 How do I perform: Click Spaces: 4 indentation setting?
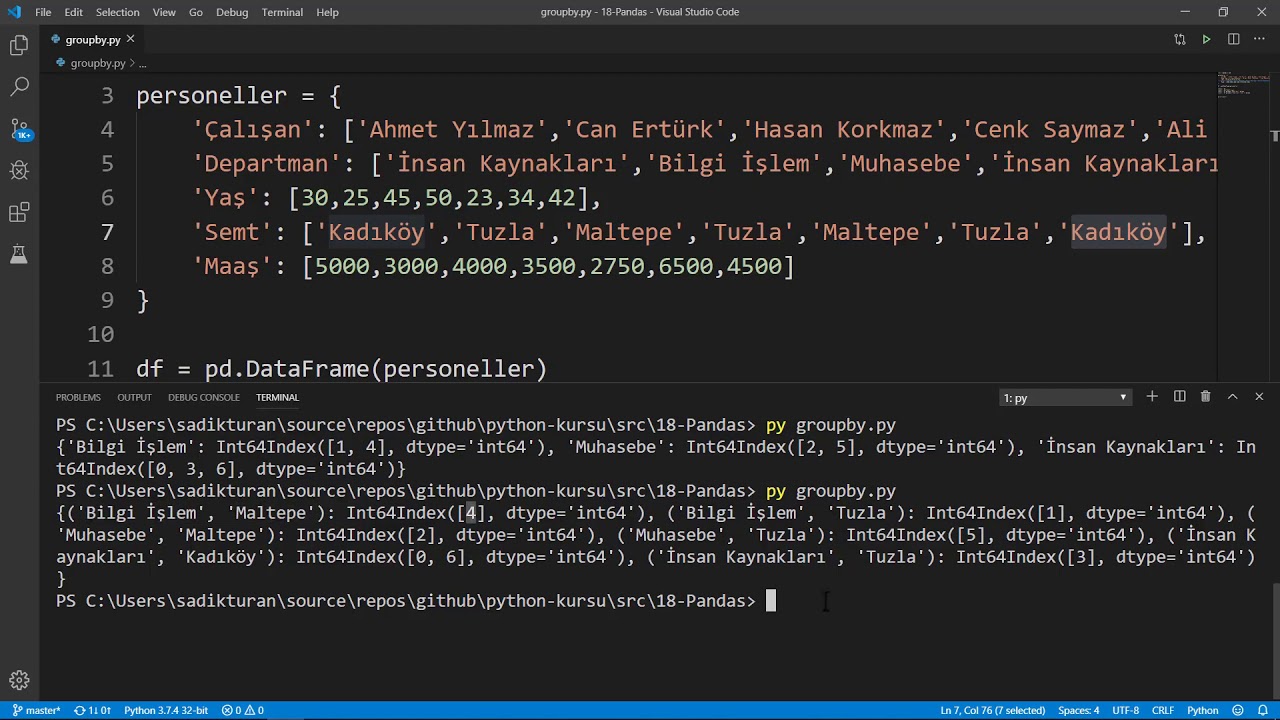(x=1079, y=710)
